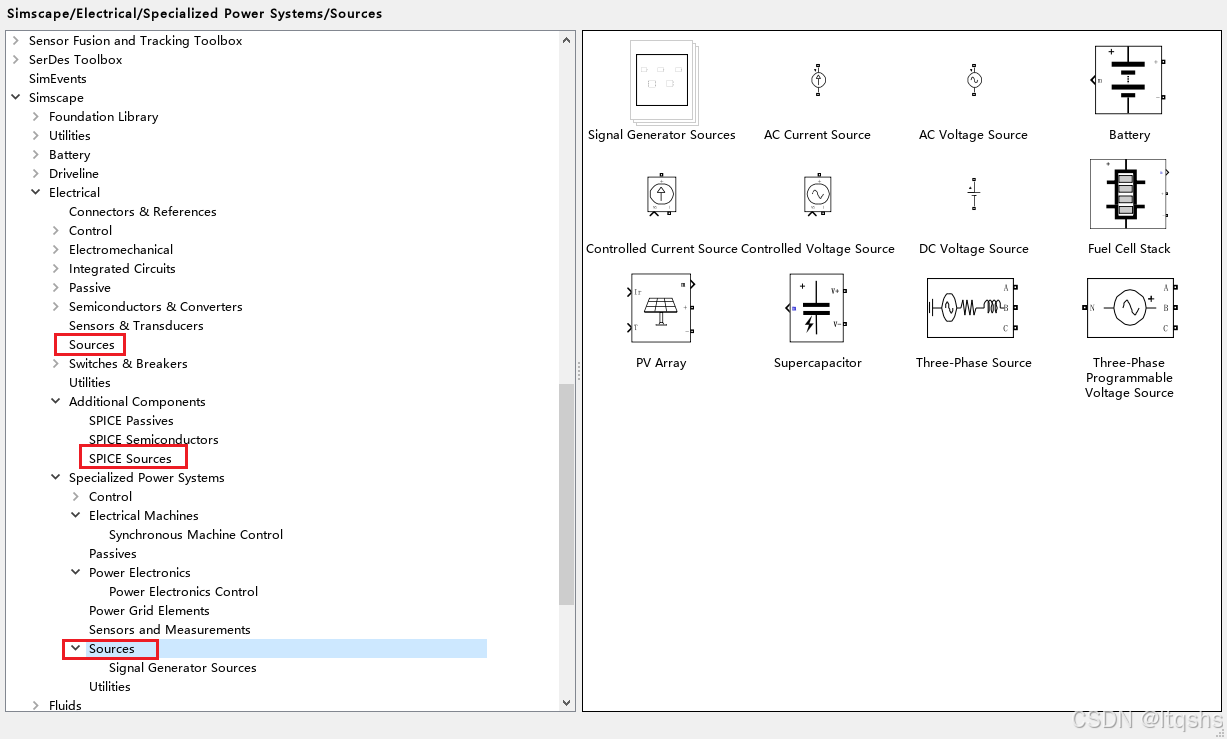
Task: Select SPICE Sources tree item
Action: point(130,459)
